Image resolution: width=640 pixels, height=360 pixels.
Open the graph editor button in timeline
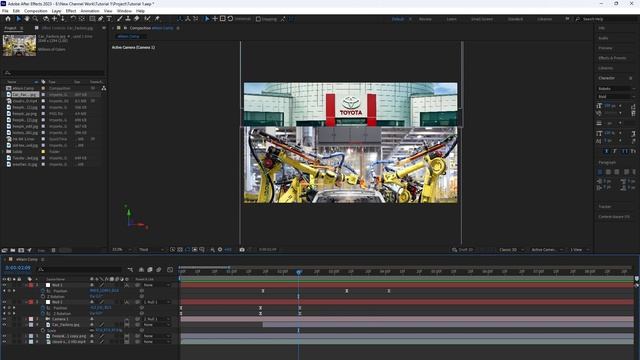[x=170, y=269]
